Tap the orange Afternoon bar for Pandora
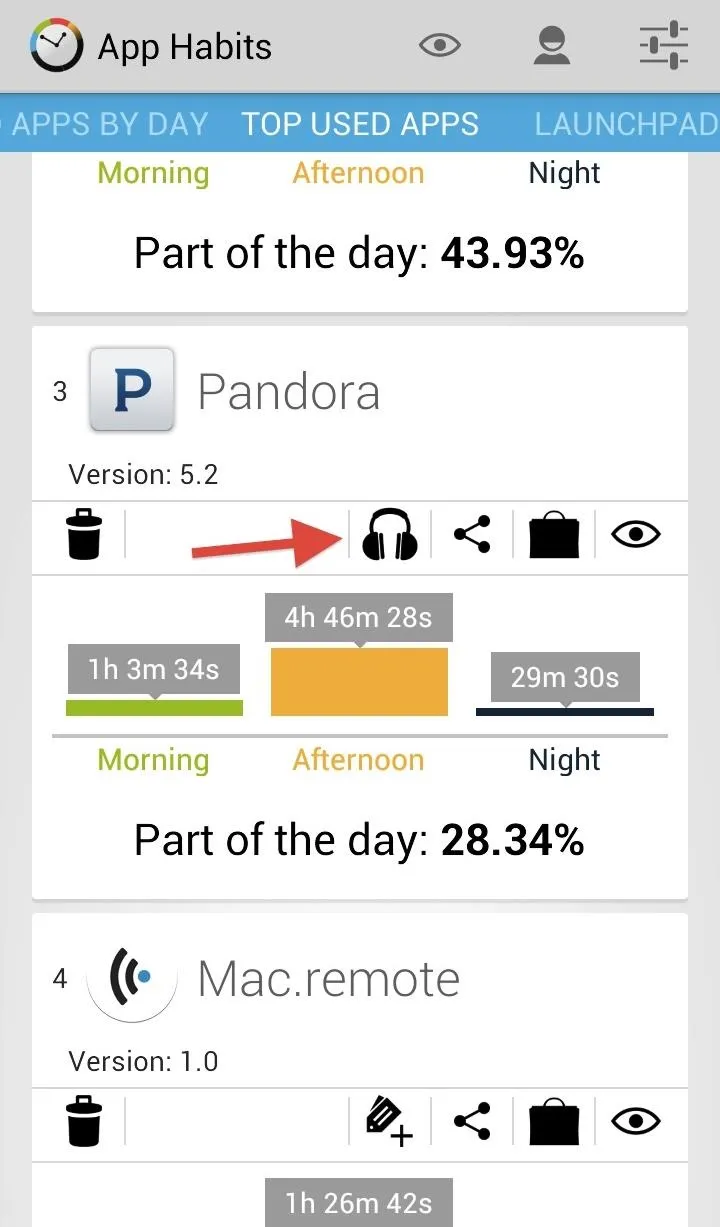This screenshot has width=720, height=1227. click(x=359, y=681)
